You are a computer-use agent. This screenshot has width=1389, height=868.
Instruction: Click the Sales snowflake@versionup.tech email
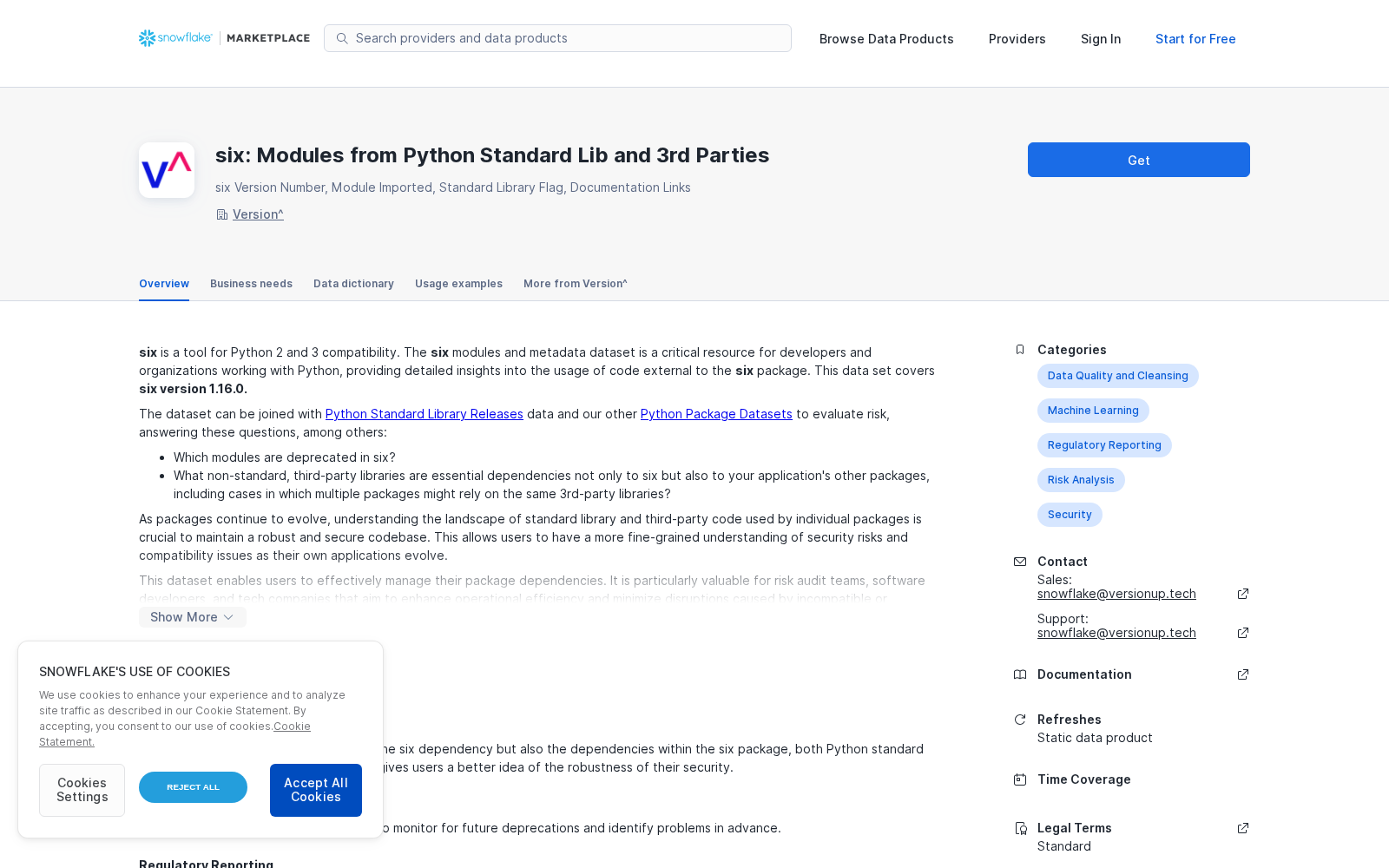(1116, 594)
